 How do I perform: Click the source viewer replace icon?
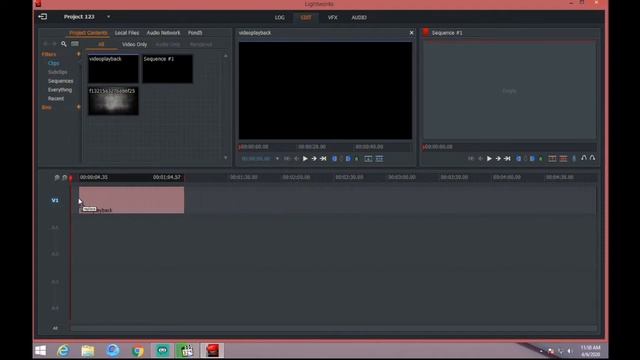(379, 158)
